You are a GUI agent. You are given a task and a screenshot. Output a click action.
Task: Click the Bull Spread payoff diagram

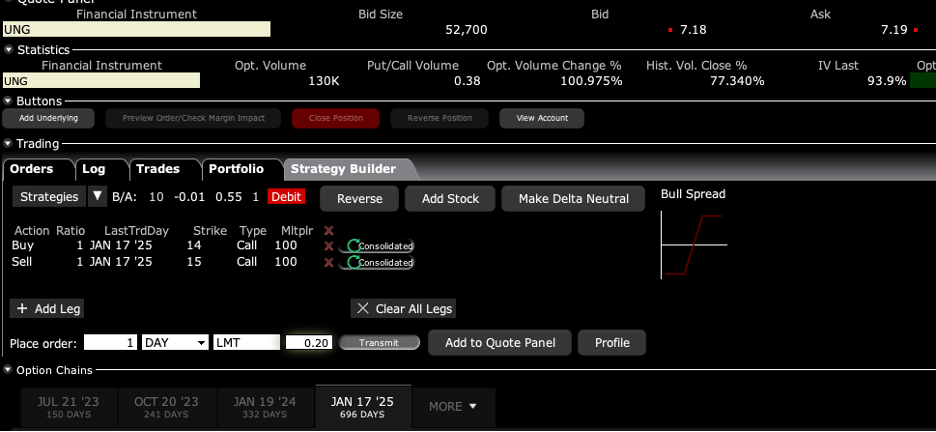[x=694, y=245]
